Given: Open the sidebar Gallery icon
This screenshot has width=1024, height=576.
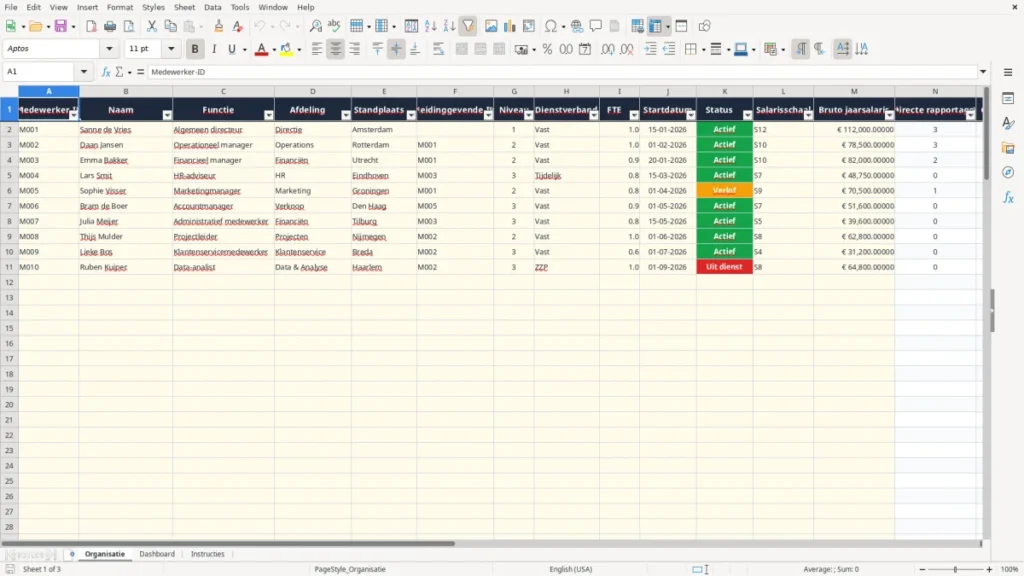Looking at the screenshot, I should click(1008, 148).
